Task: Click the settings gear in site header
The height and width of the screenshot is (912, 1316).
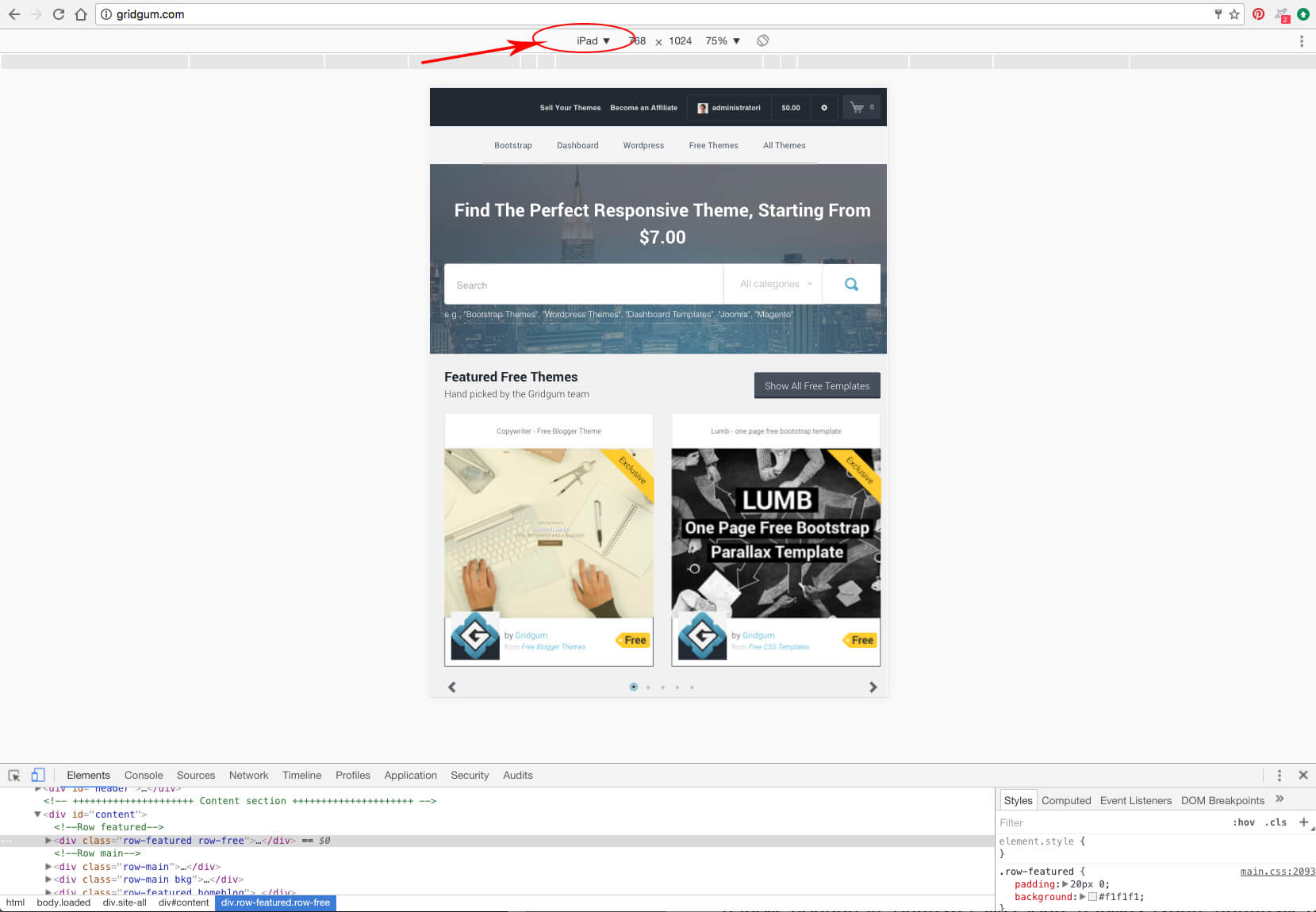Action: 824,108
